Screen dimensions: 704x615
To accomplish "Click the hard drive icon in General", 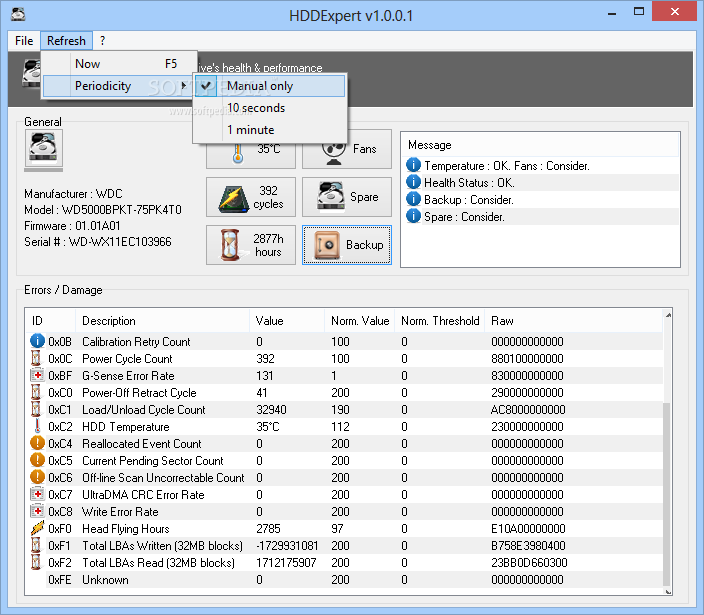I will 44,150.
